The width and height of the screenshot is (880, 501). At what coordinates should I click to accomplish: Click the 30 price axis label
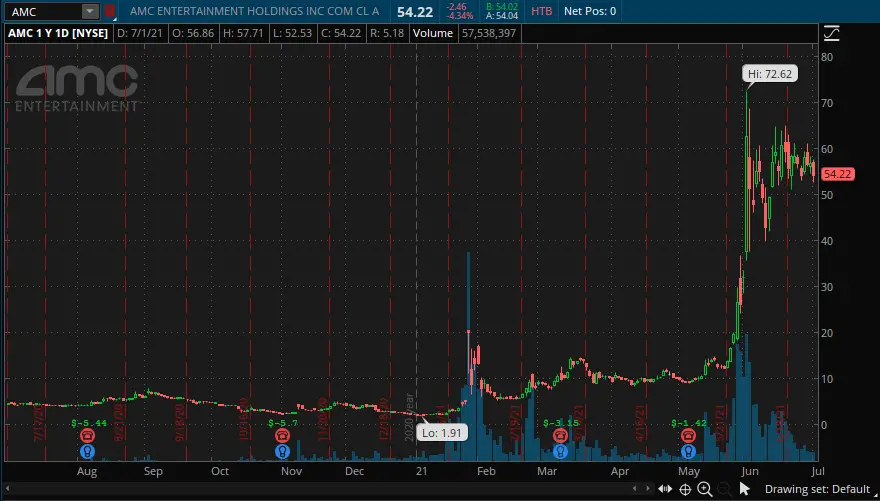827,287
